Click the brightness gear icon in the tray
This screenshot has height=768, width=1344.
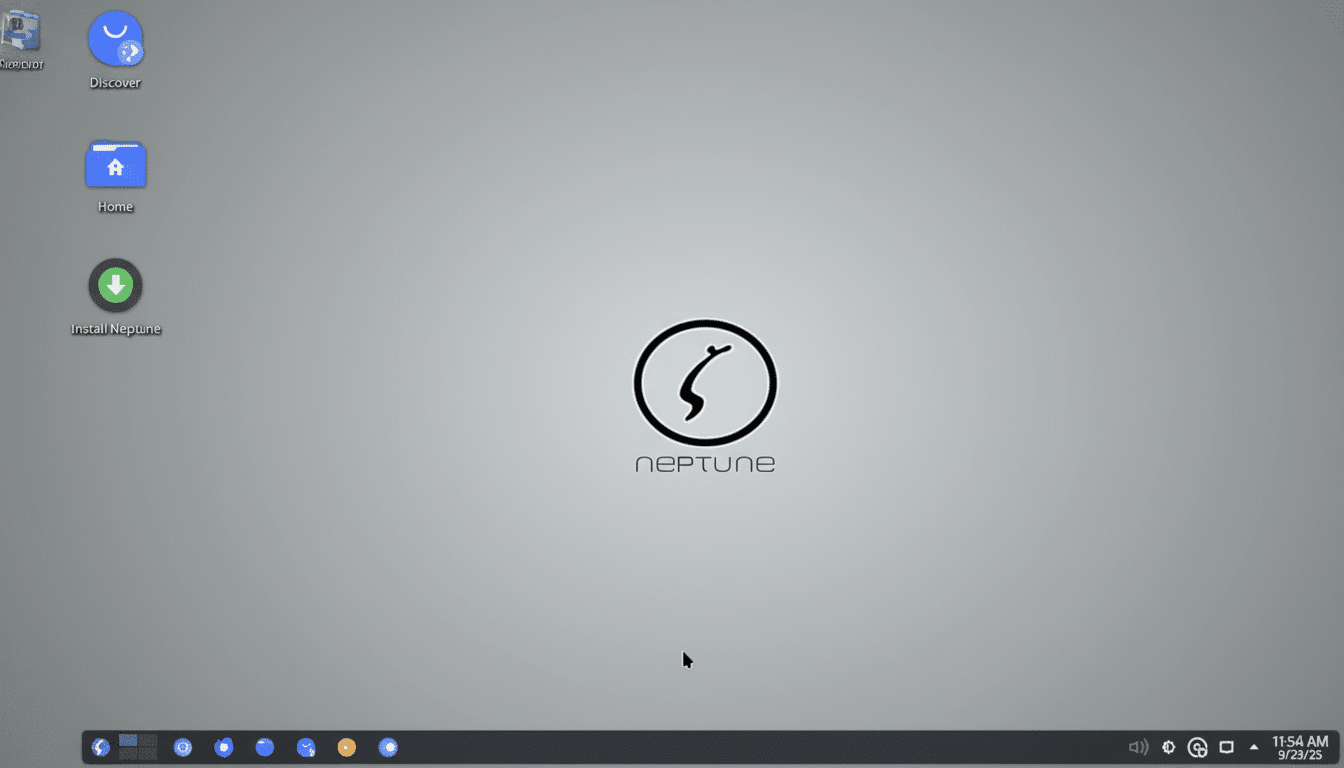tap(1168, 747)
